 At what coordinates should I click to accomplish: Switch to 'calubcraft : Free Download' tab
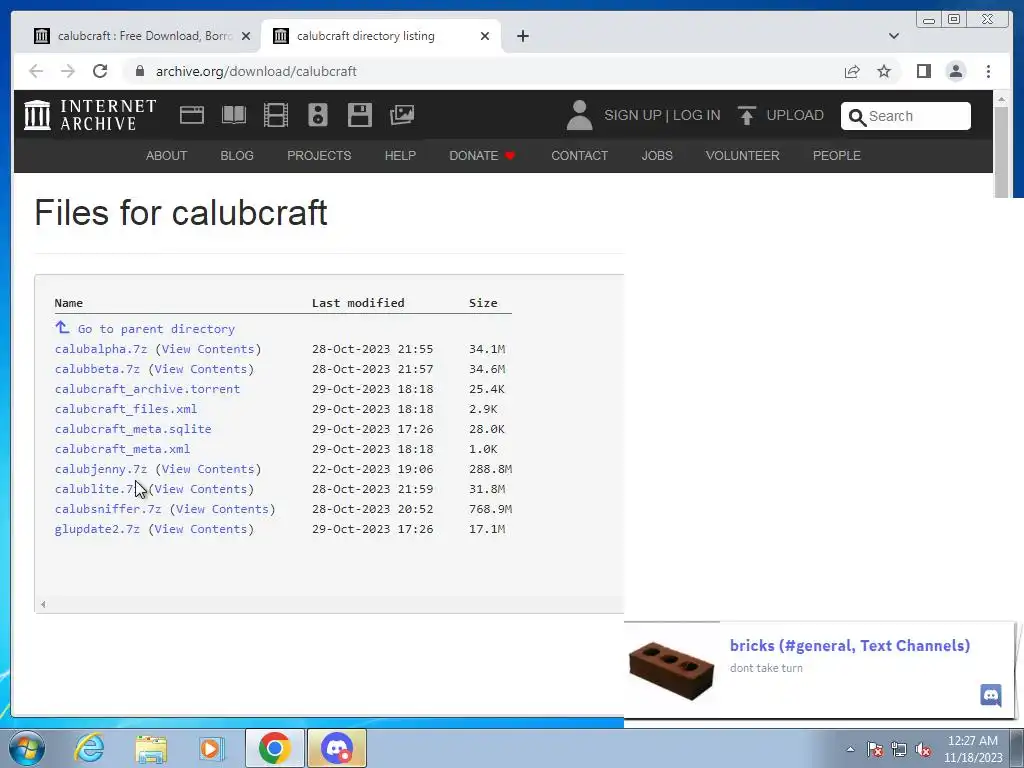[x=143, y=36]
